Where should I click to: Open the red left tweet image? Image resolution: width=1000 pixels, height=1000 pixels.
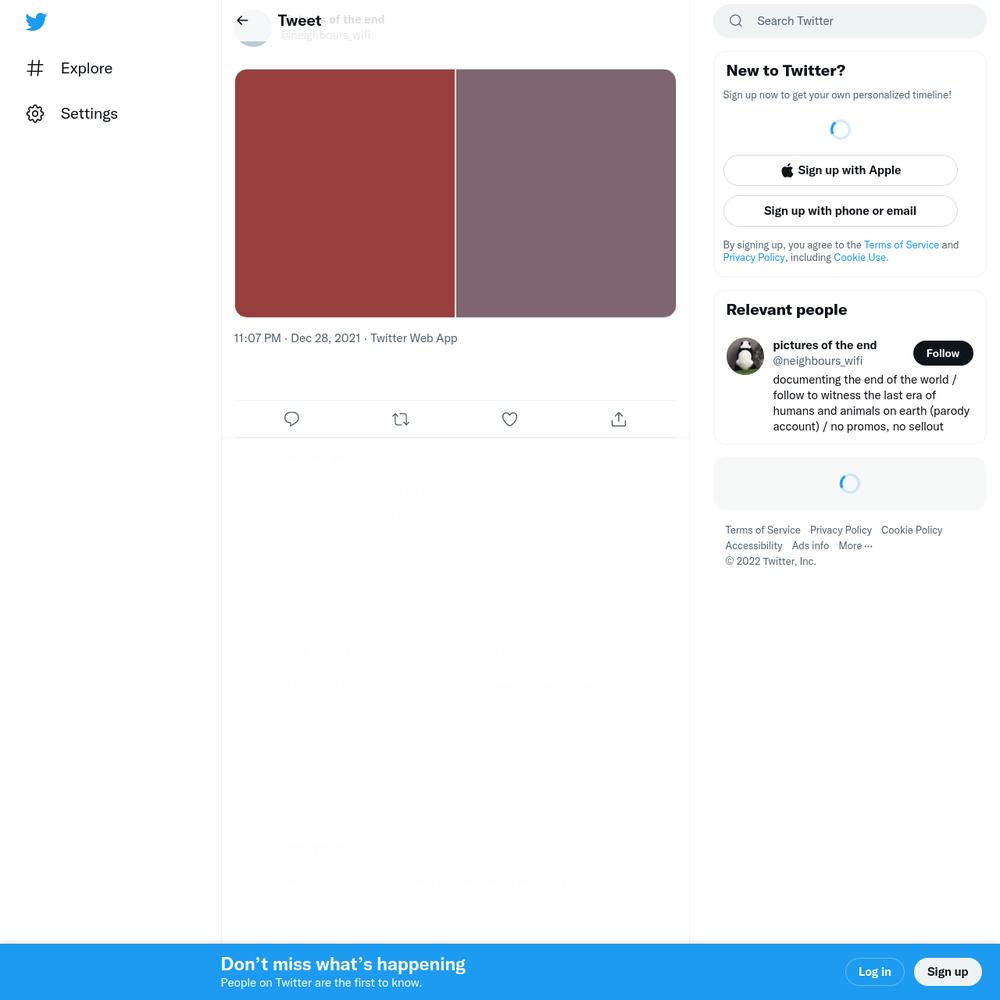[344, 193]
